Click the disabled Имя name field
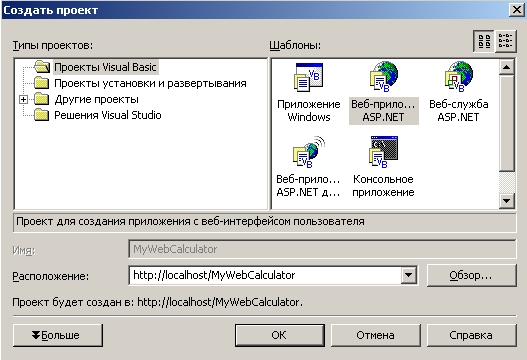Screen dimensions: 527x360 click(322, 249)
